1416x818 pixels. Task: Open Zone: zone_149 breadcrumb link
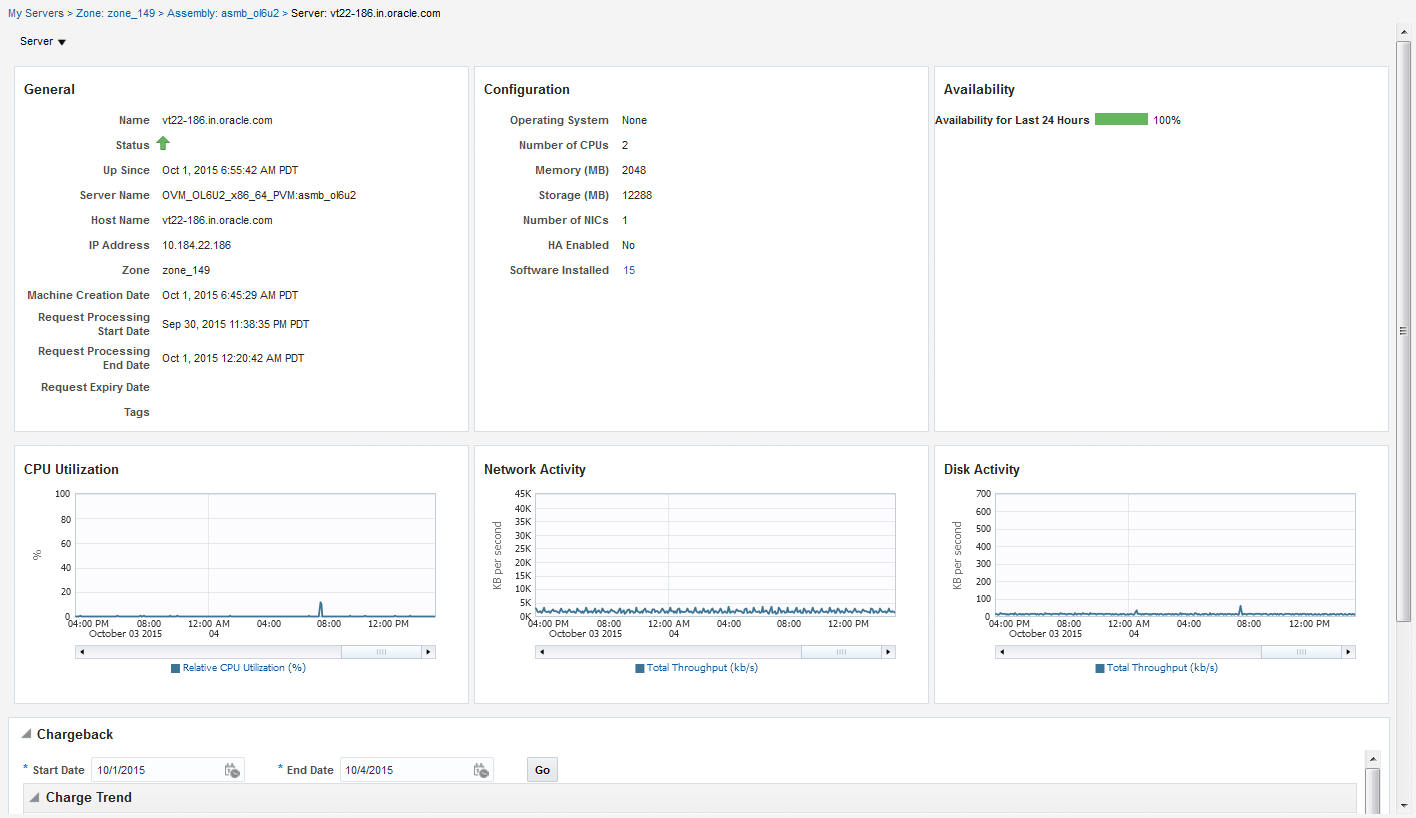pyautogui.click(x=115, y=14)
